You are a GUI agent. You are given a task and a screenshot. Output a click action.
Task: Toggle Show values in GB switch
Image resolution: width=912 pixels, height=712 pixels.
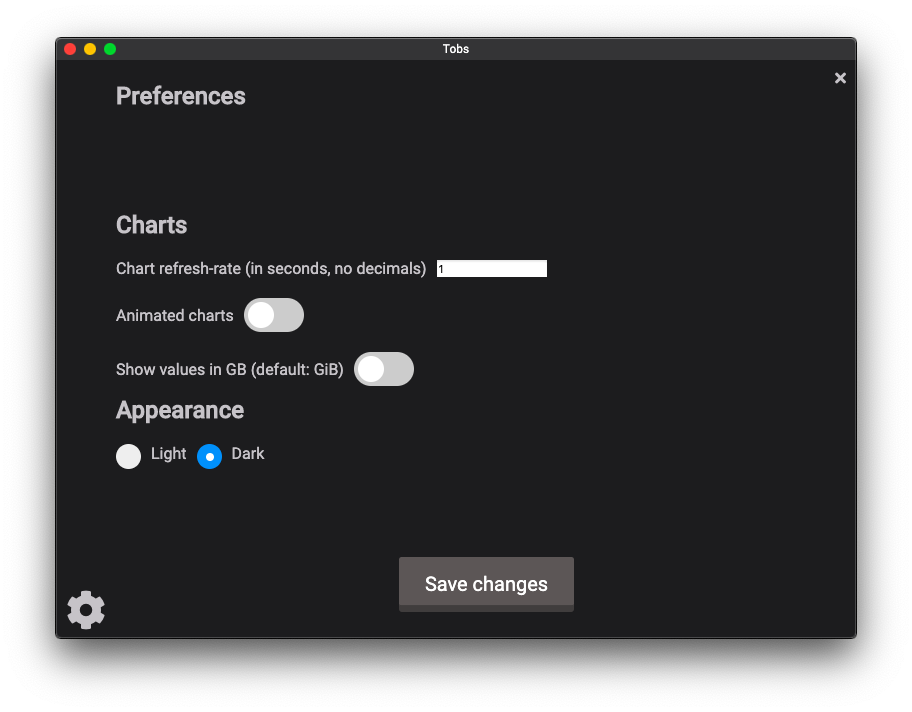click(x=384, y=369)
